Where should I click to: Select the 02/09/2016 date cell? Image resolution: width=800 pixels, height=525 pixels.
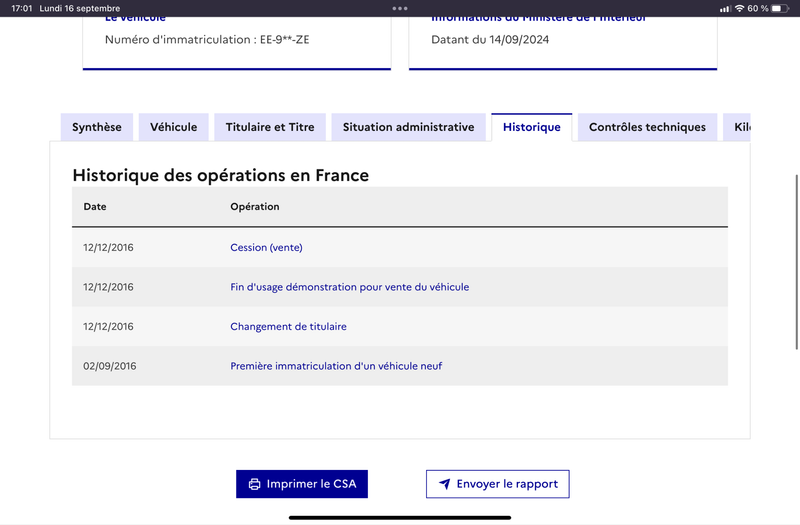[110, 366]
